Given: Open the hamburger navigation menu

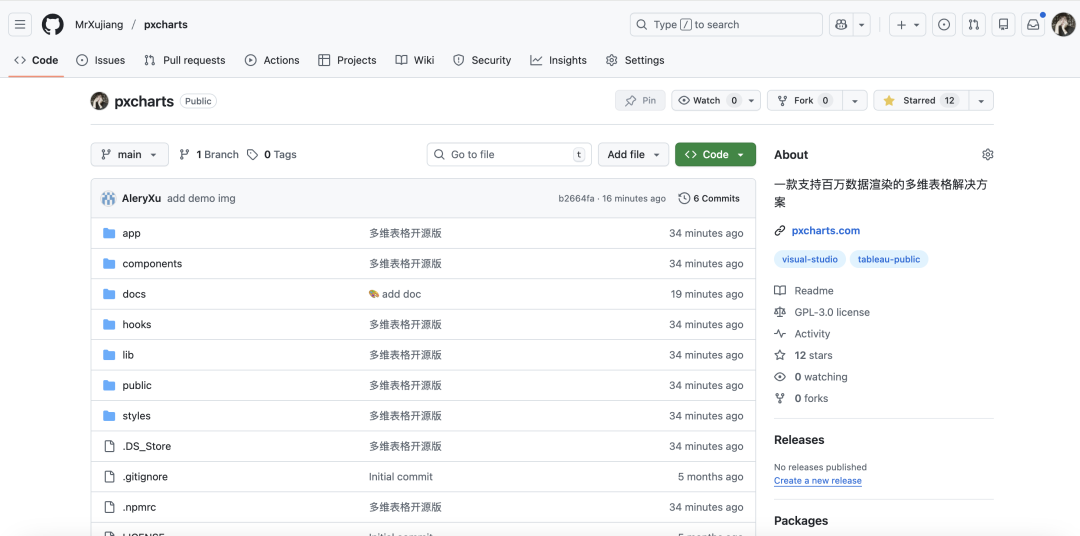Looking at the screenshot, I should tap(20, 25).
